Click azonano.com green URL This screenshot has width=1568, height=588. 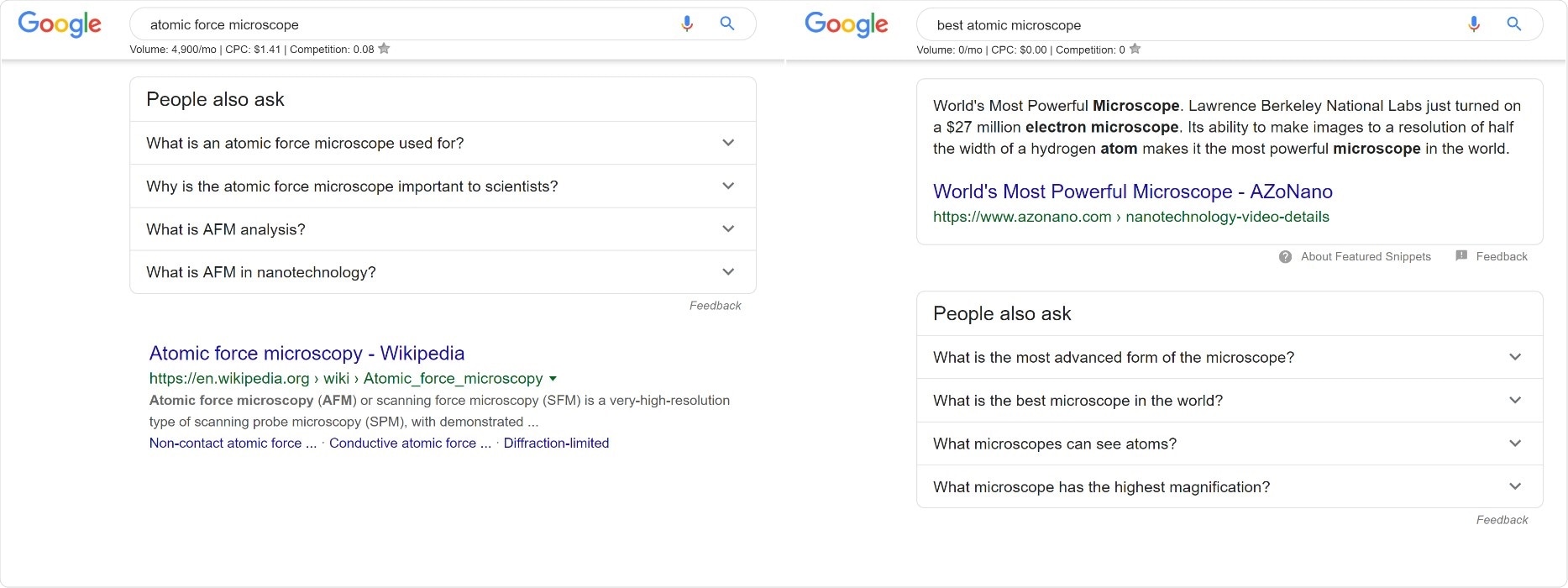click(1131, 217)
